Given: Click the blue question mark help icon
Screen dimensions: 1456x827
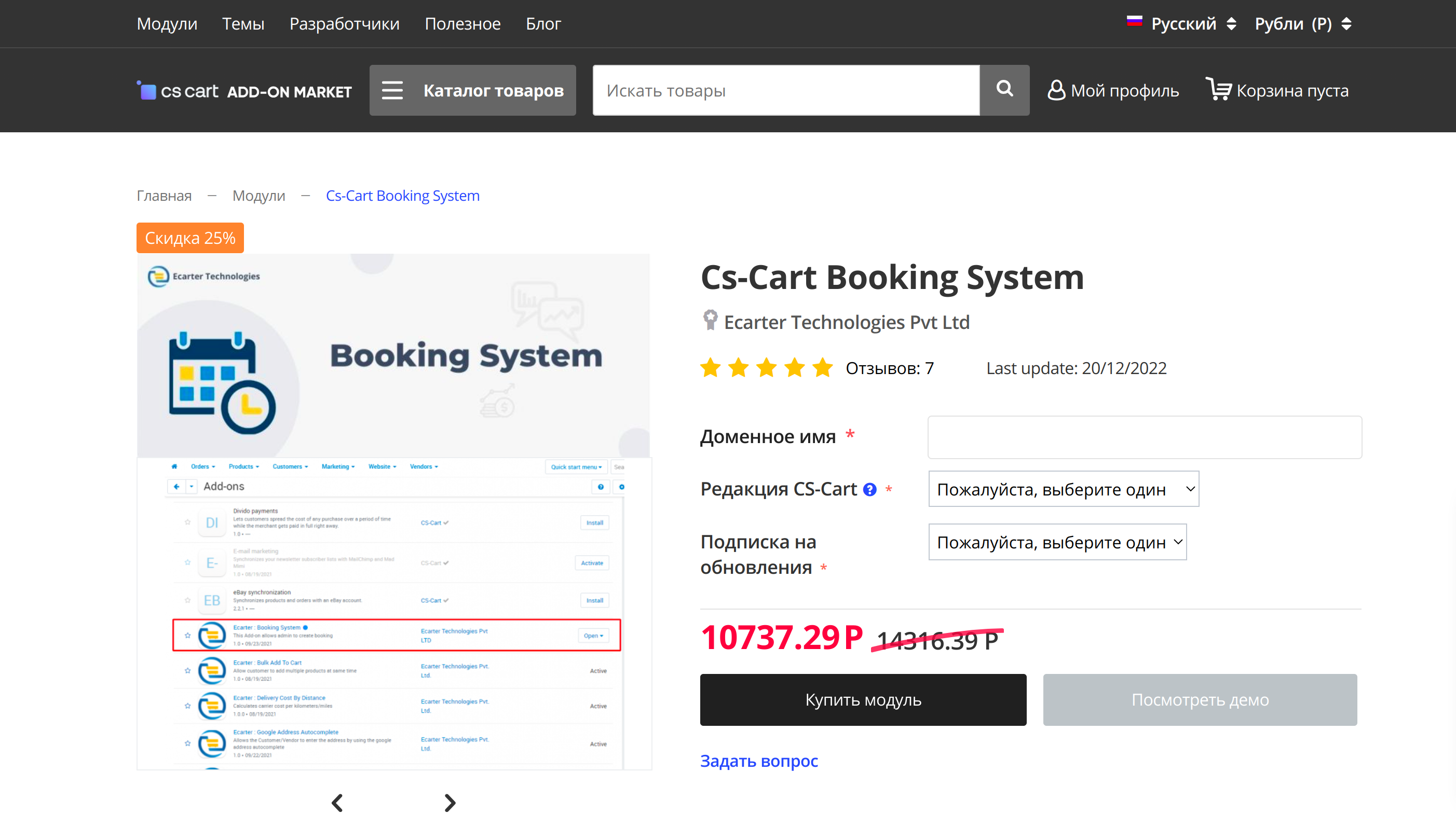Looking at the screenshot, I should coord(869,490).
